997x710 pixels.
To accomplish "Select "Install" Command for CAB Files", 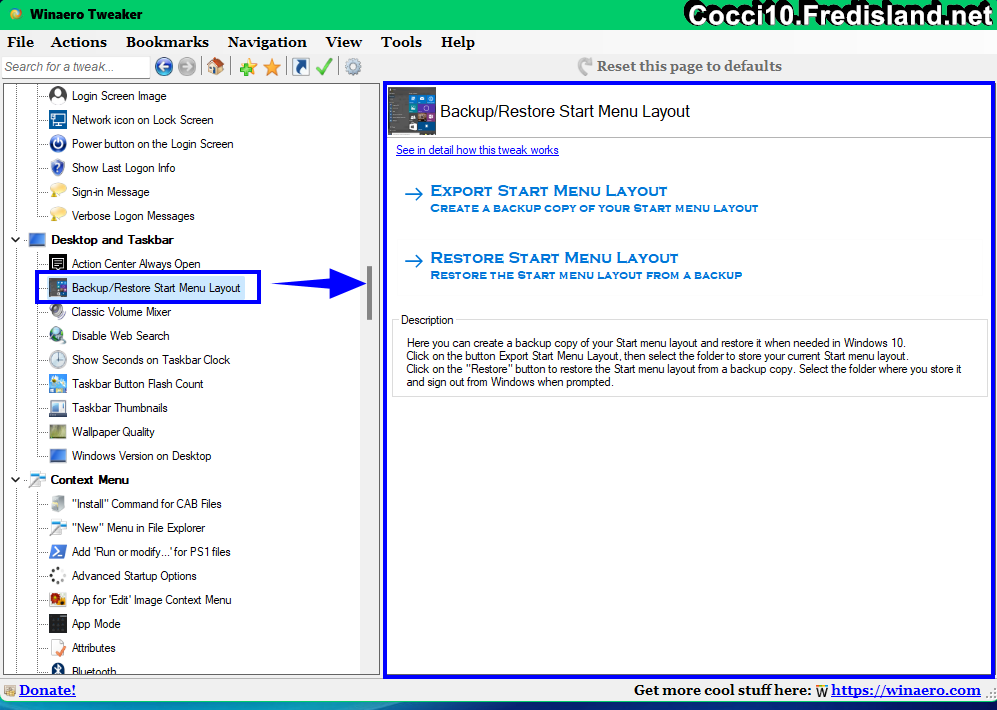I will [x=147, y=504].
